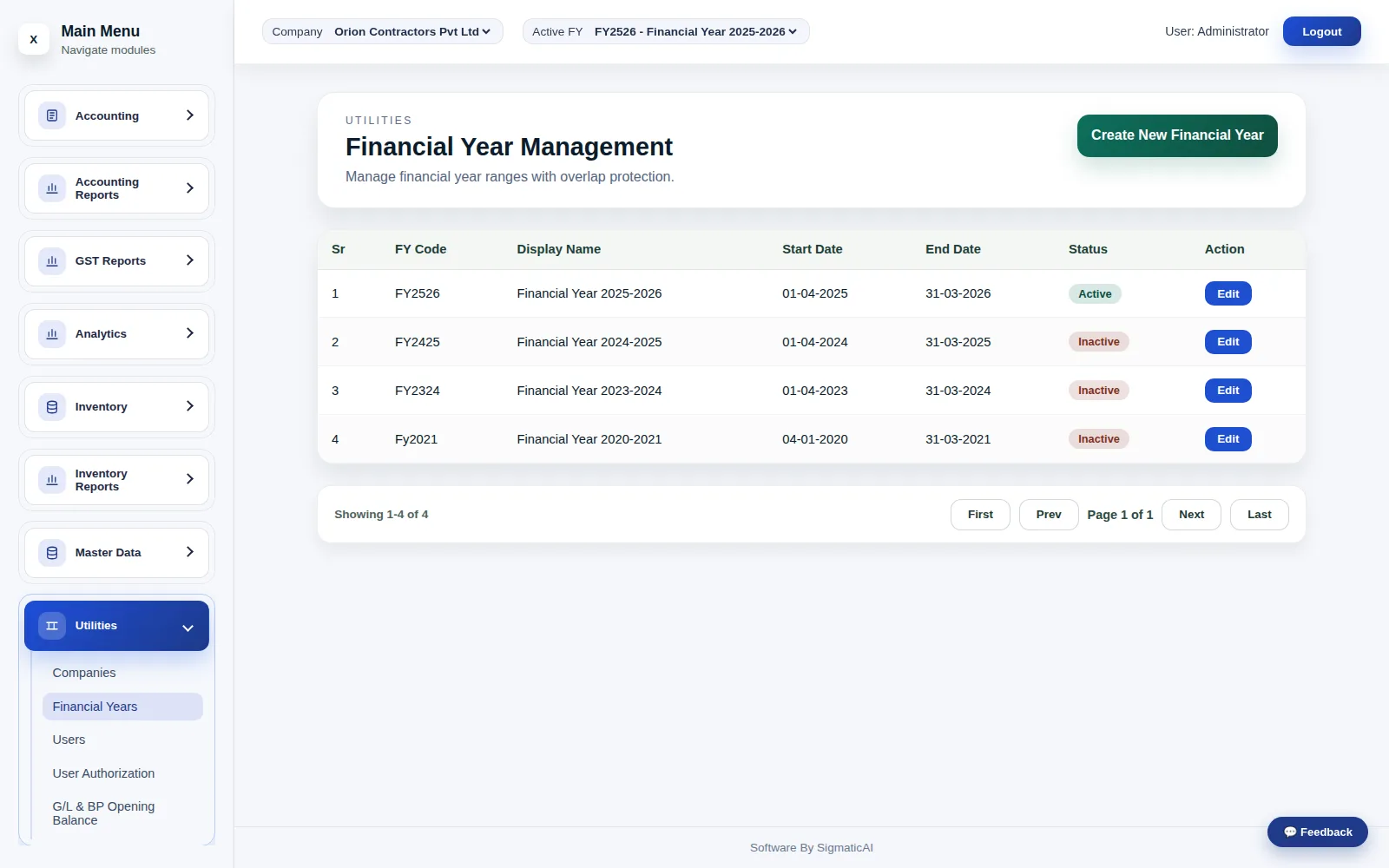
Task: Click start date 04-01-2020 cell
Action: click(x=814, y=439)
